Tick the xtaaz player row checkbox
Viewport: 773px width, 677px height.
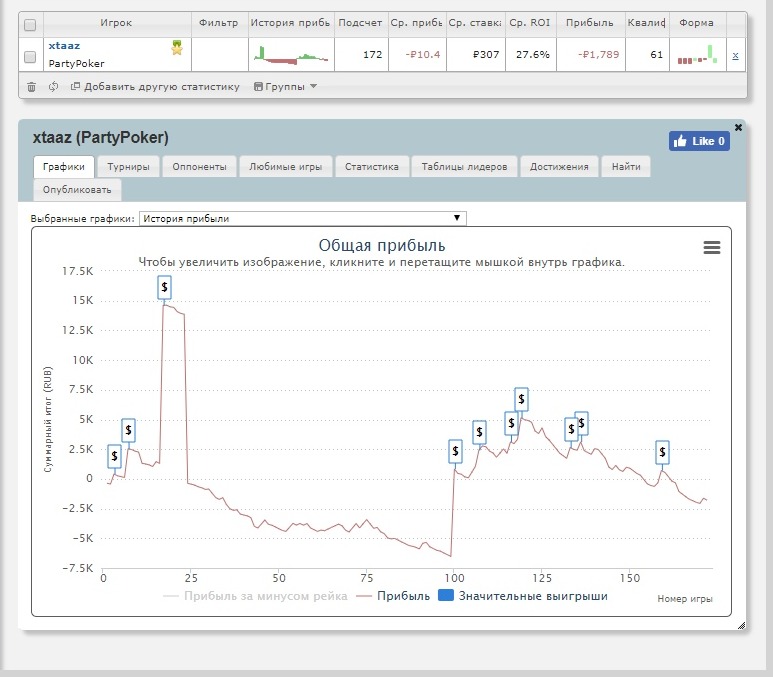pyautogui.click(x=30, y=57)
